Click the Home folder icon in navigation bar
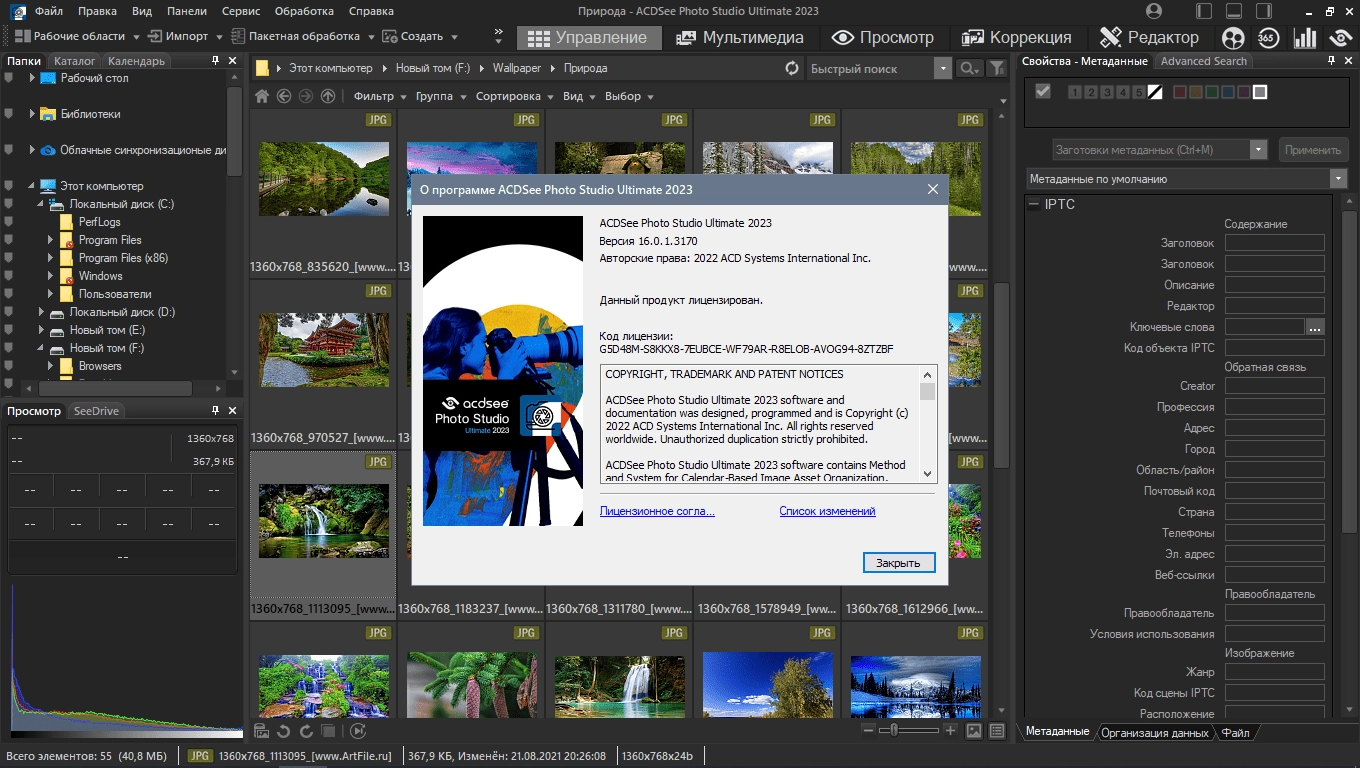 262,96
